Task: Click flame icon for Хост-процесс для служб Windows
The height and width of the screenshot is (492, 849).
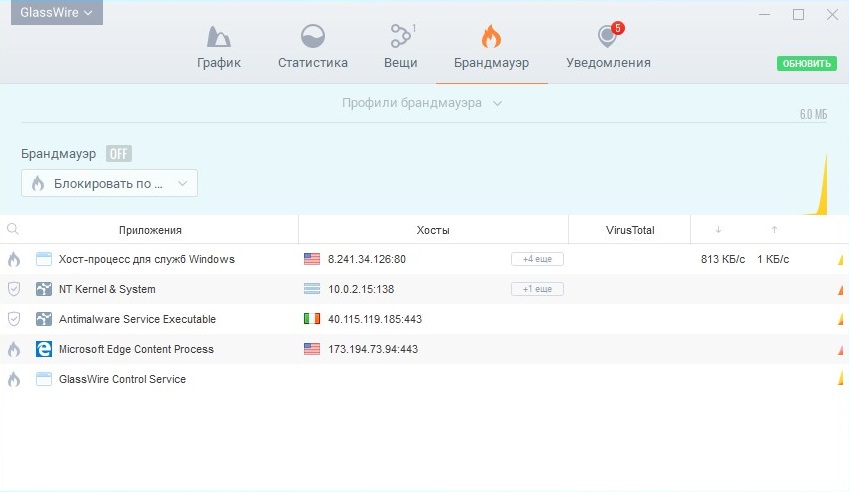Action: pos(14,259)
